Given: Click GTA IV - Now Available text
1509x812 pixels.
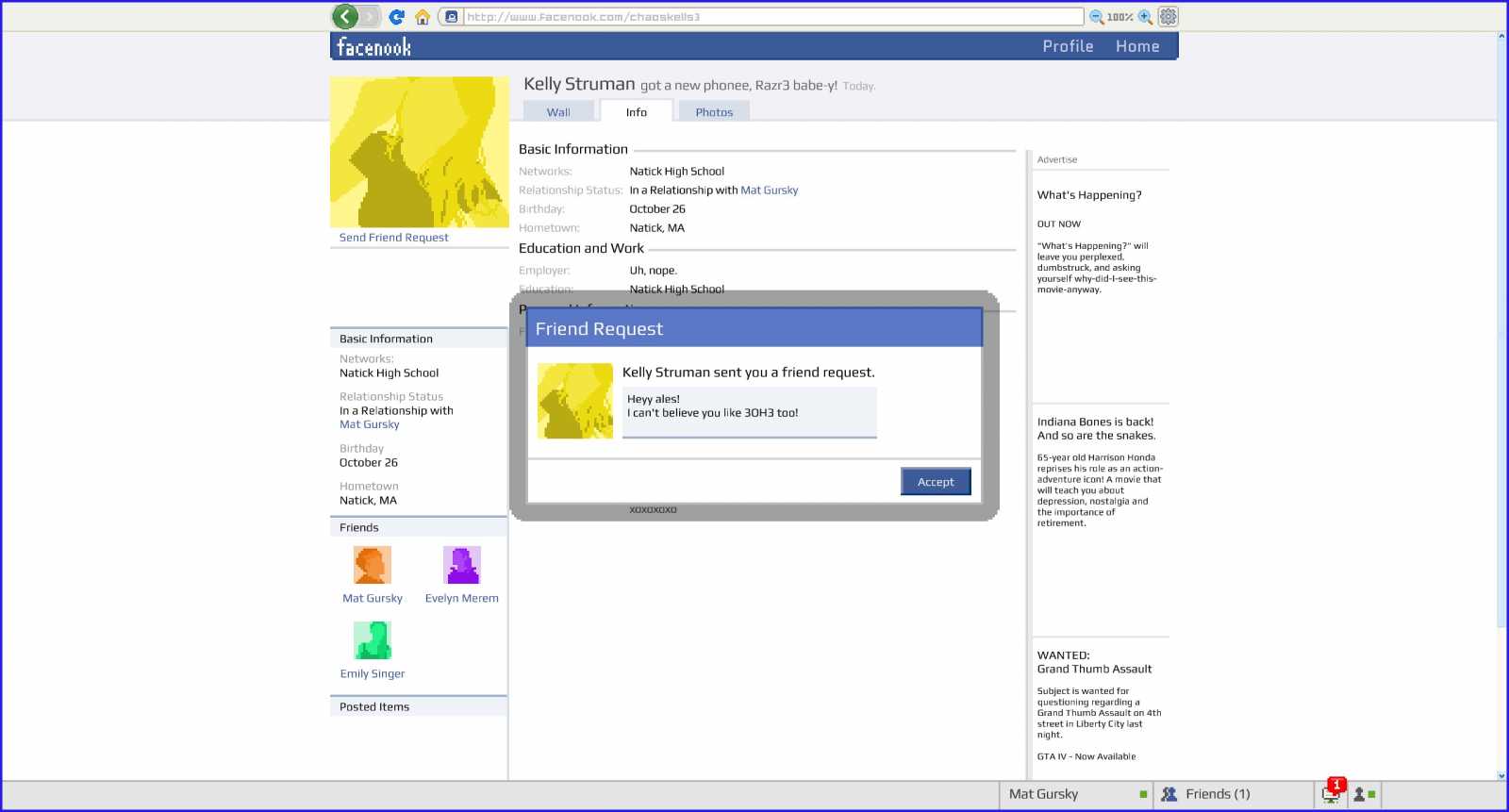Looking at the screenshot, I should [1086, 757].
